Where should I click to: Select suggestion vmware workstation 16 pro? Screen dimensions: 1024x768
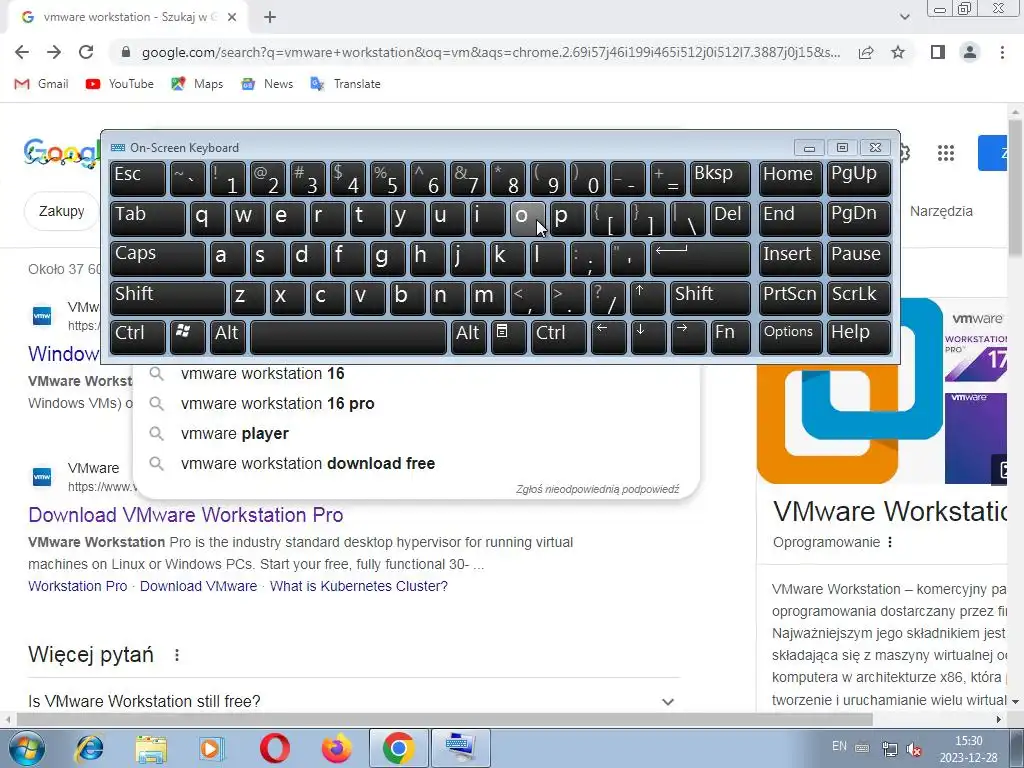[416, 404]
